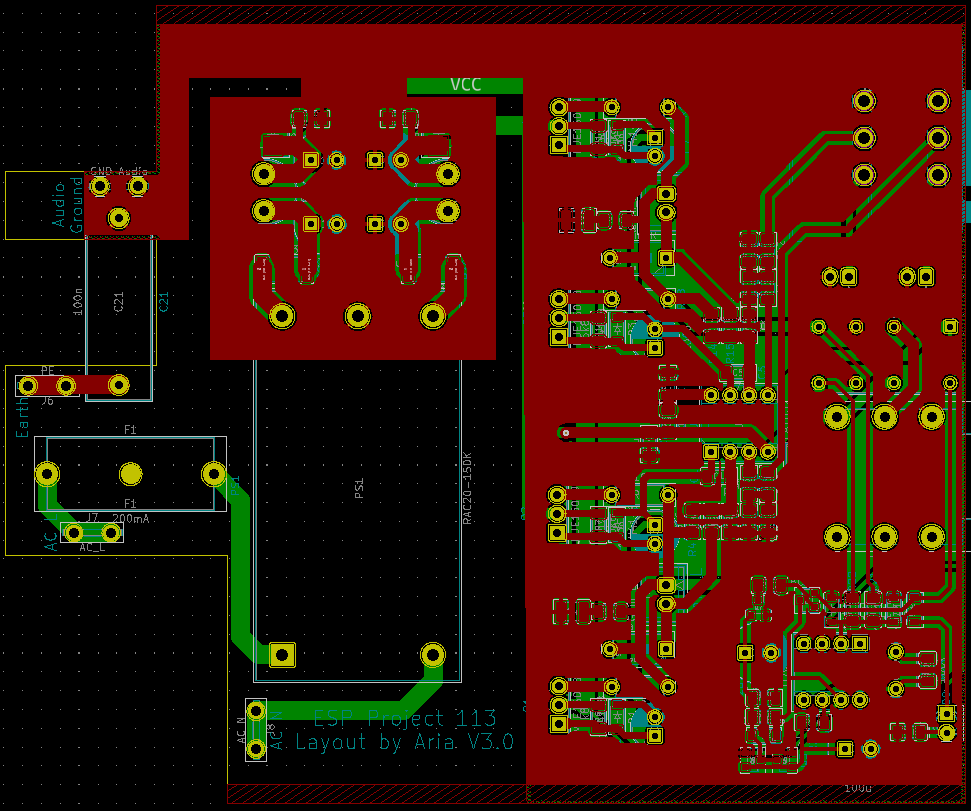The width and height of the screenshot is (971, 811).
Task: Select the upper pad of AC_N connector
Action: [x=256, y=711]
